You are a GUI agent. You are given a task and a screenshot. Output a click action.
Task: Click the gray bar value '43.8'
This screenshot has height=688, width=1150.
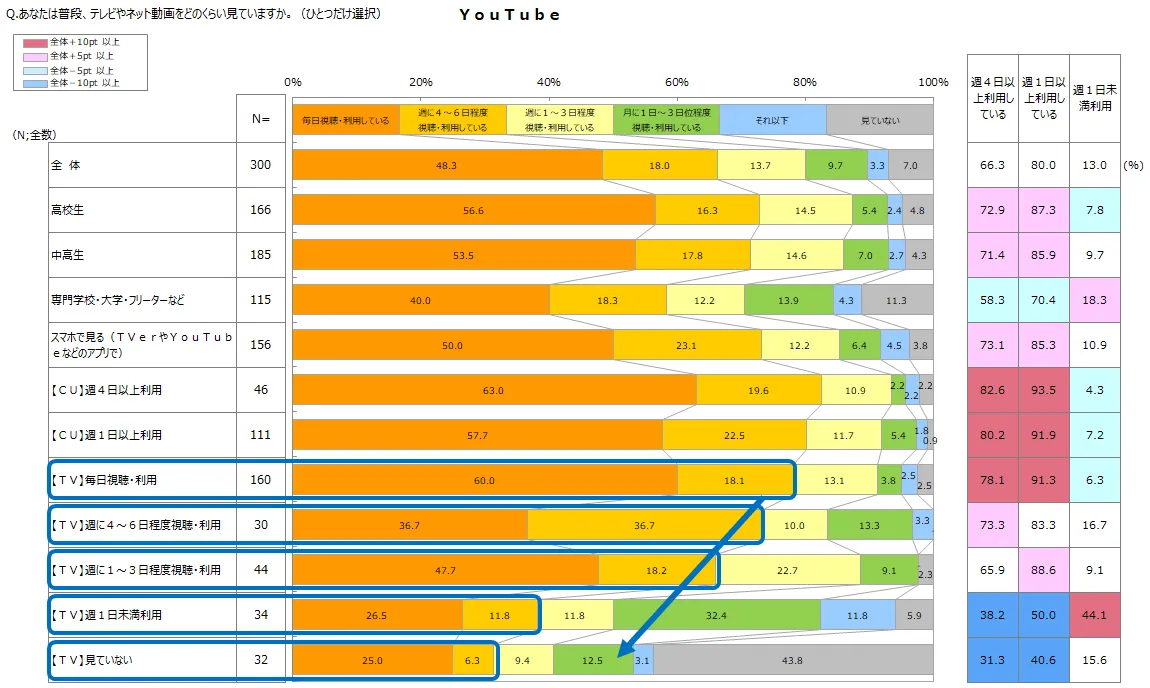click(792, 661)
